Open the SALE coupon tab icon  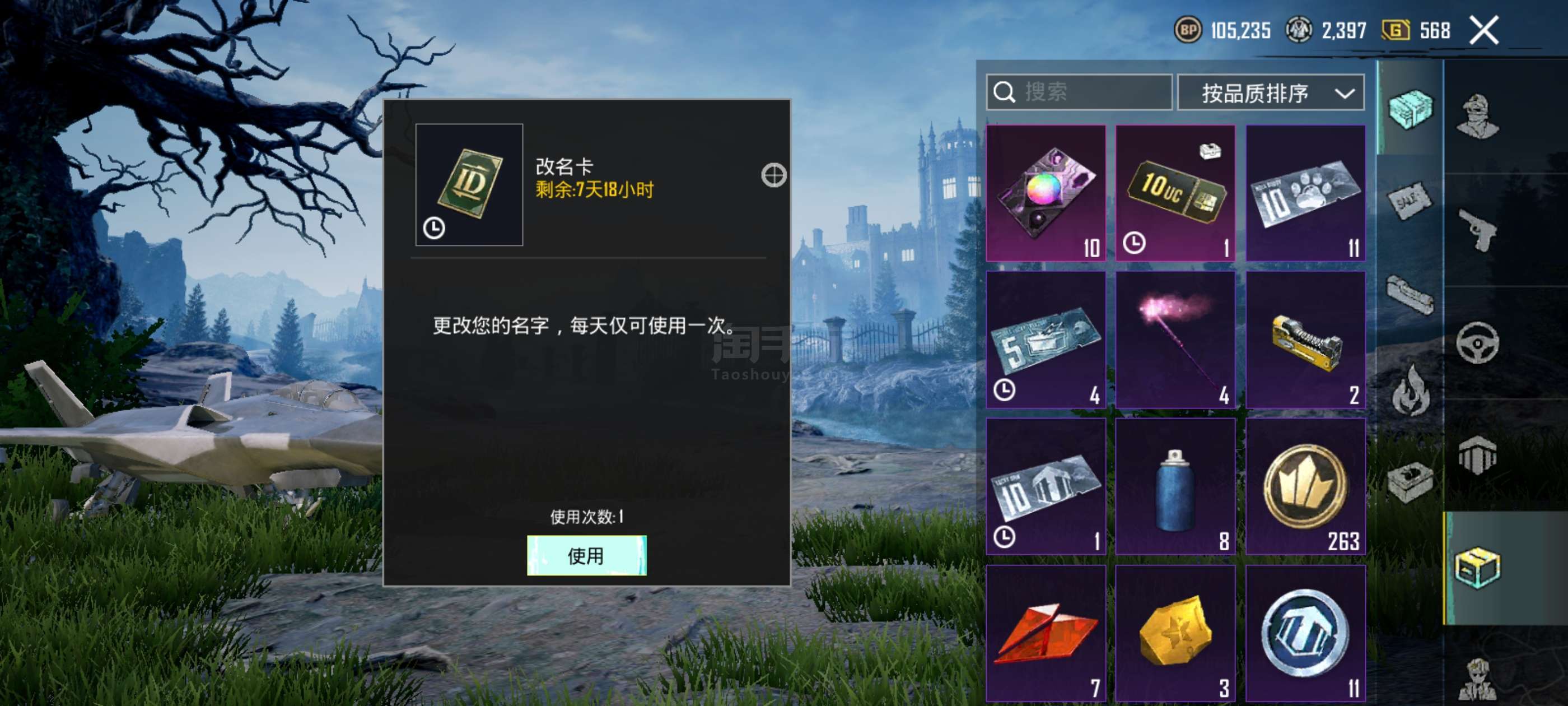click(x=1409, y=200)
